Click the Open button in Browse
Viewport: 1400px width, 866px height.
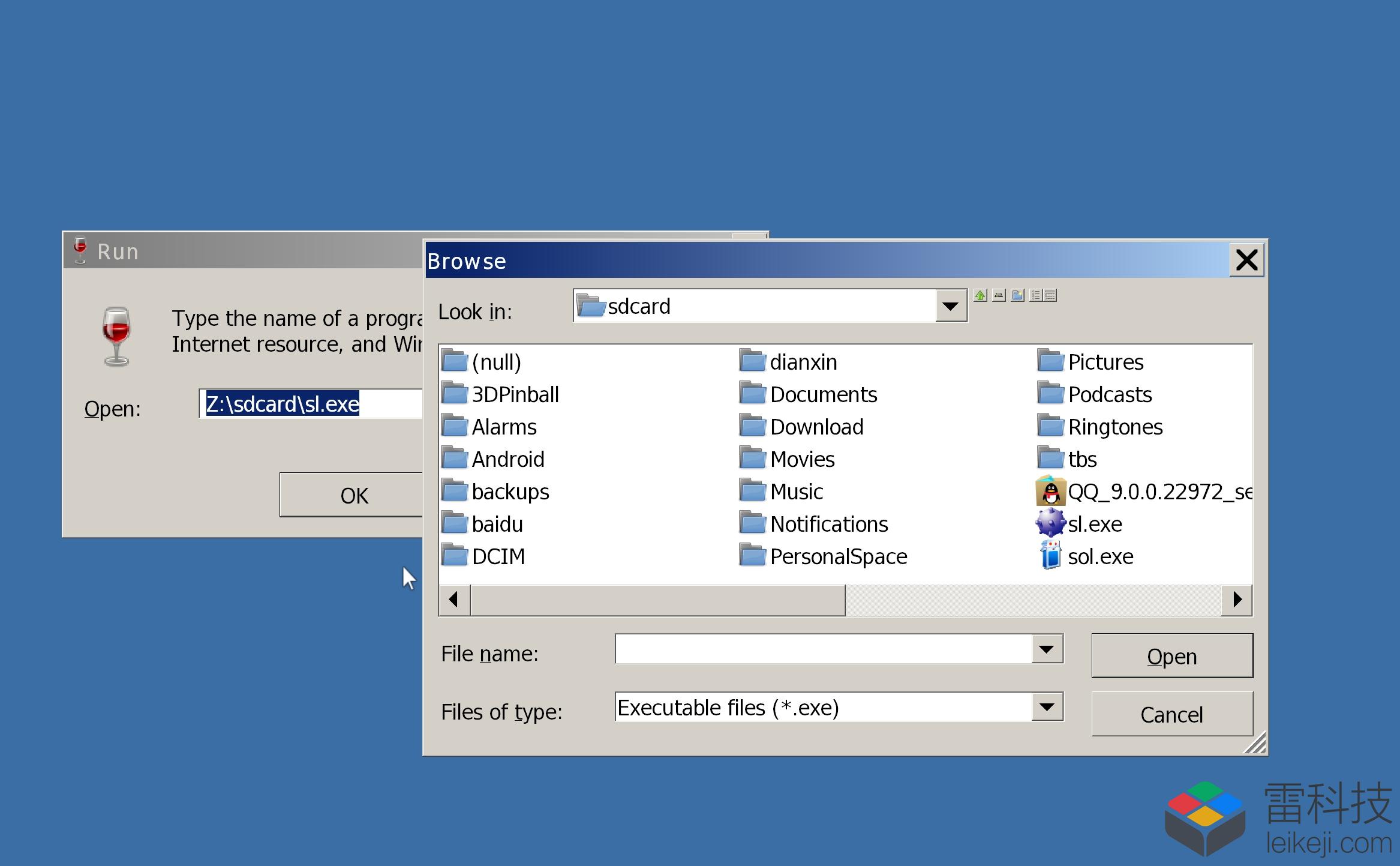click(1172, 656)
